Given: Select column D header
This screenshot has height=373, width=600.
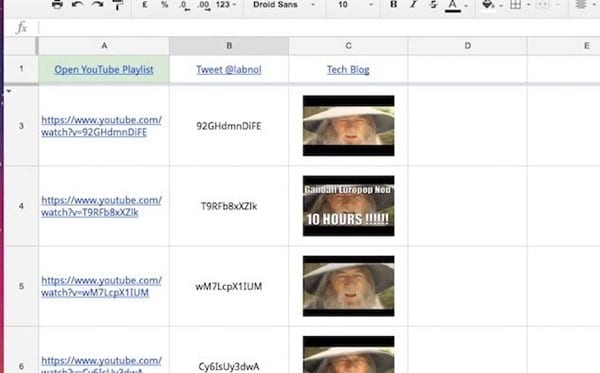Looking at the screenshot, I should tap(468, 46).
